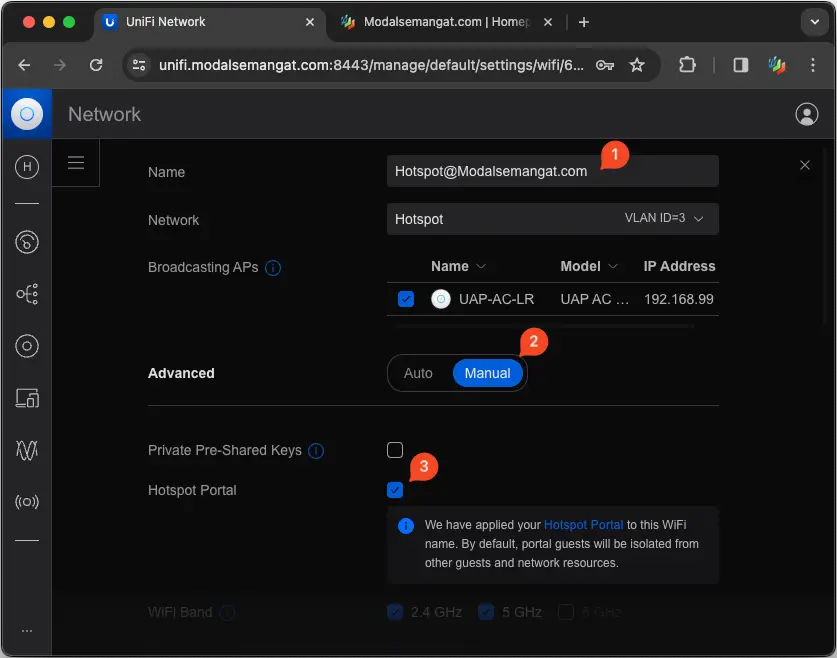Reload the UniFi page
The image size is (837, 658).
tap(96, 65)
